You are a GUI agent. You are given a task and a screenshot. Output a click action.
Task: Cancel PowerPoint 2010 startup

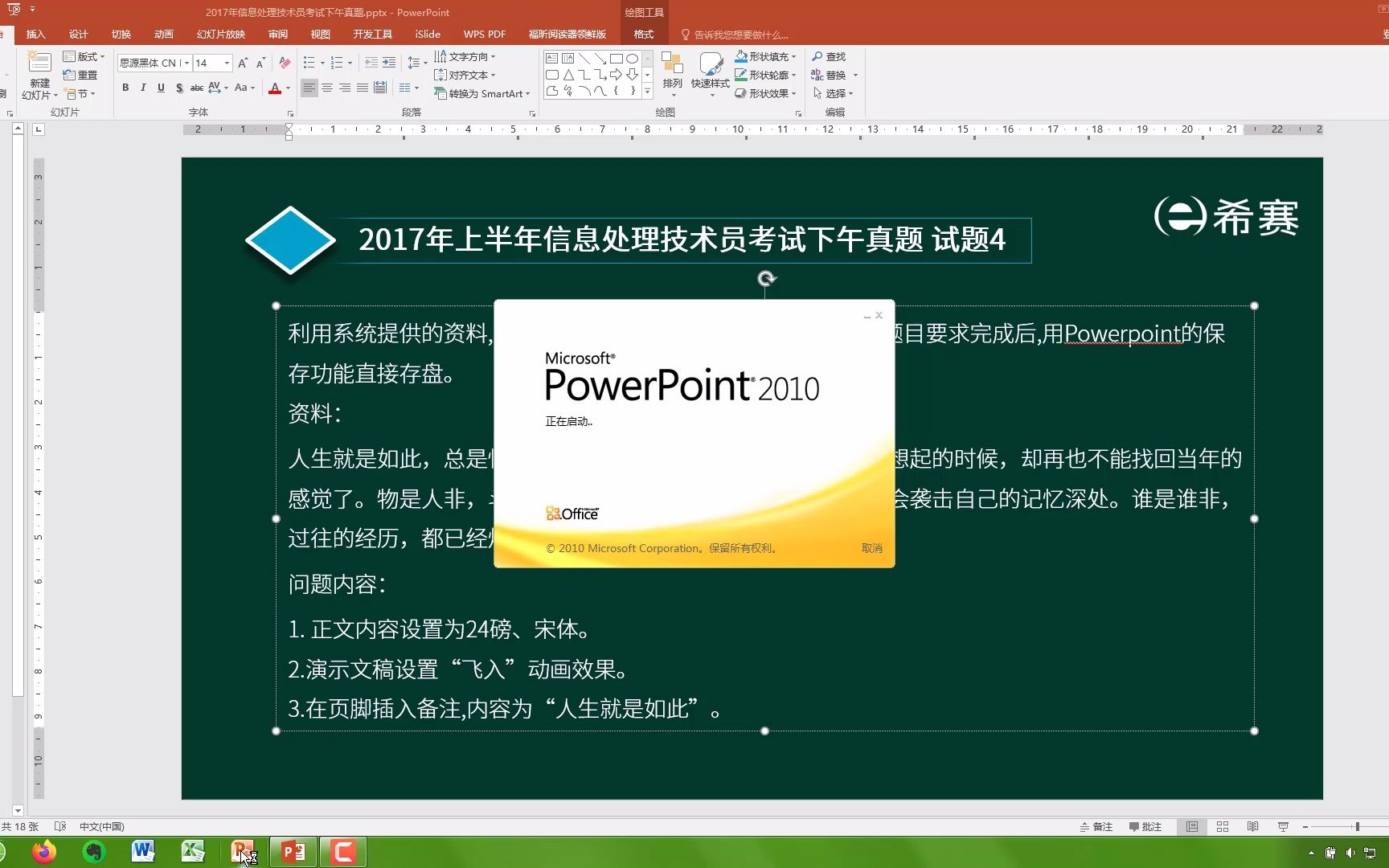[x=872, y=548]
